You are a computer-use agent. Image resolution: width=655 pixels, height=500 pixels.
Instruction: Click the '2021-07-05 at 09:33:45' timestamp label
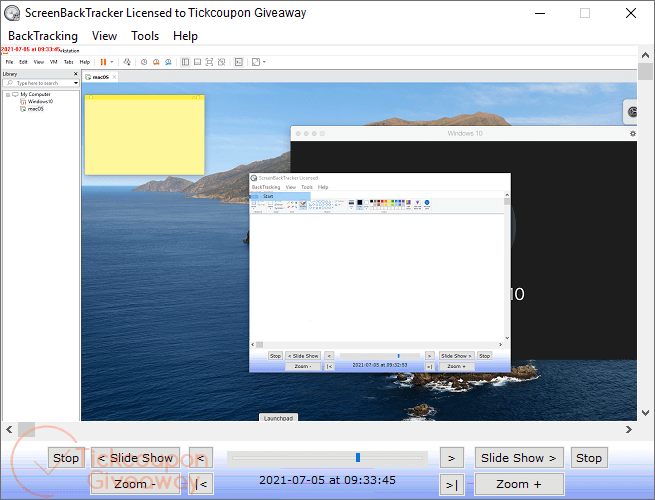[x=327, y=480]
